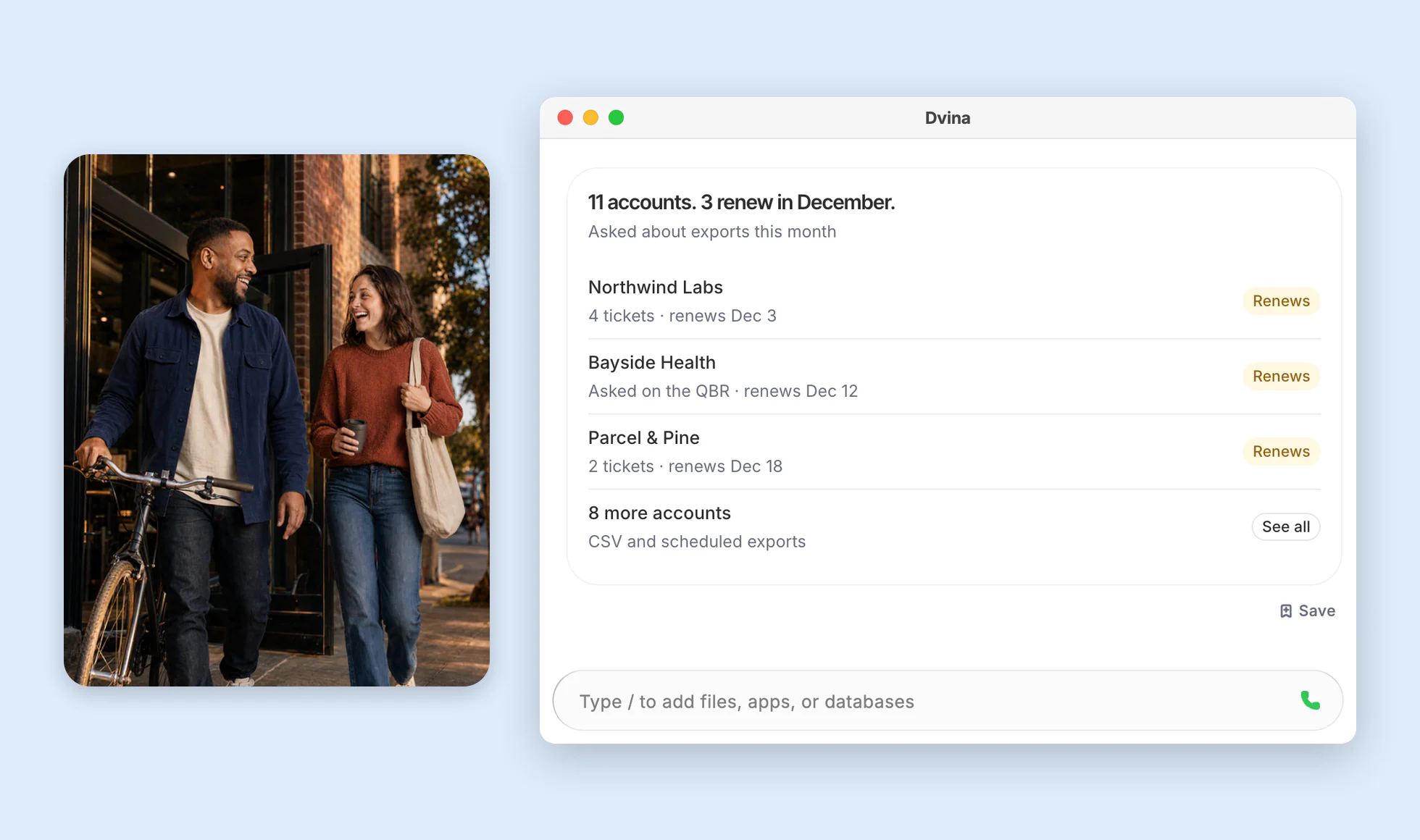
Task: Close the Dvina window with red button
Action: 565,117
